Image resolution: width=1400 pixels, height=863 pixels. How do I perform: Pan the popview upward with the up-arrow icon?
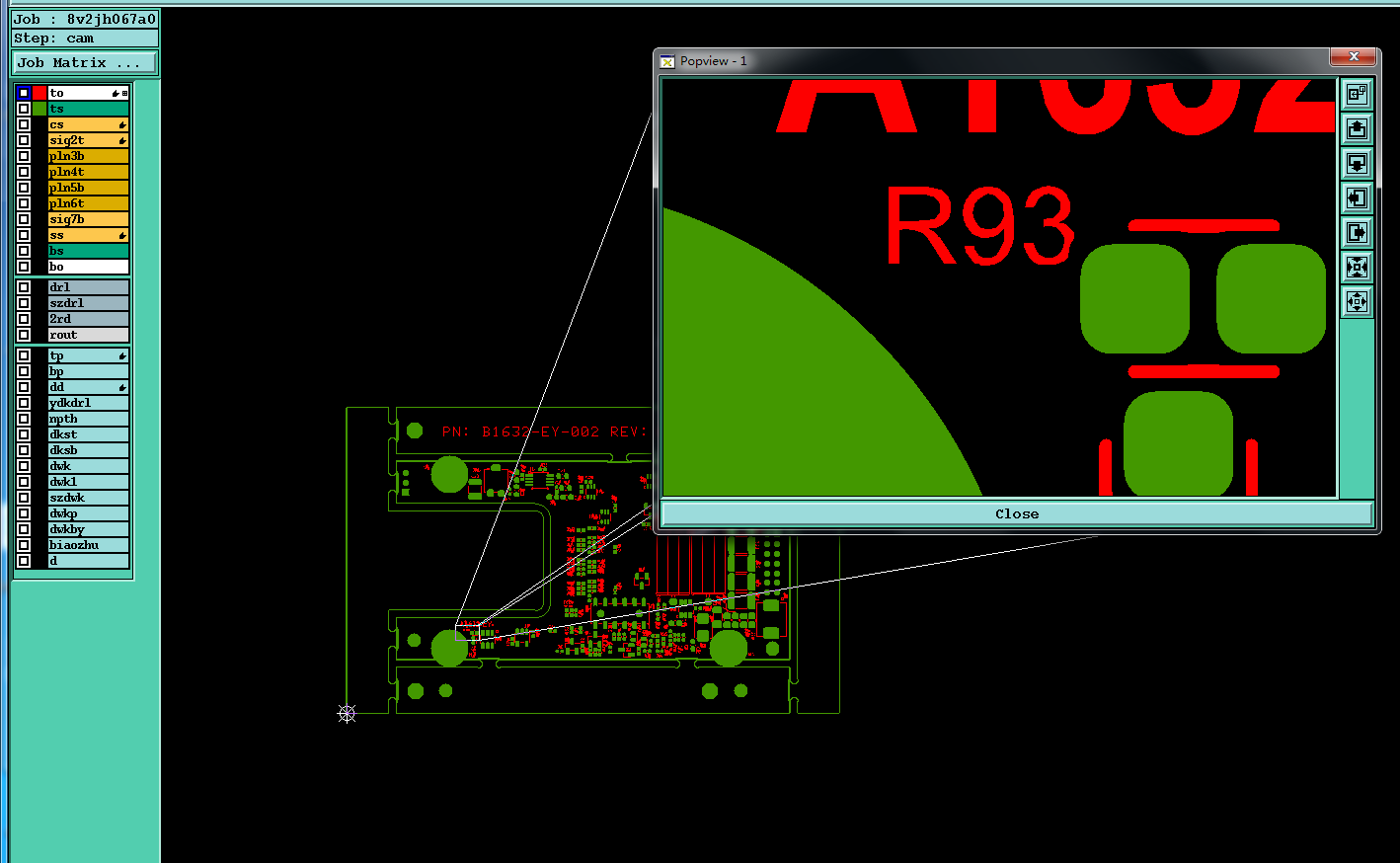point(1357,128)
